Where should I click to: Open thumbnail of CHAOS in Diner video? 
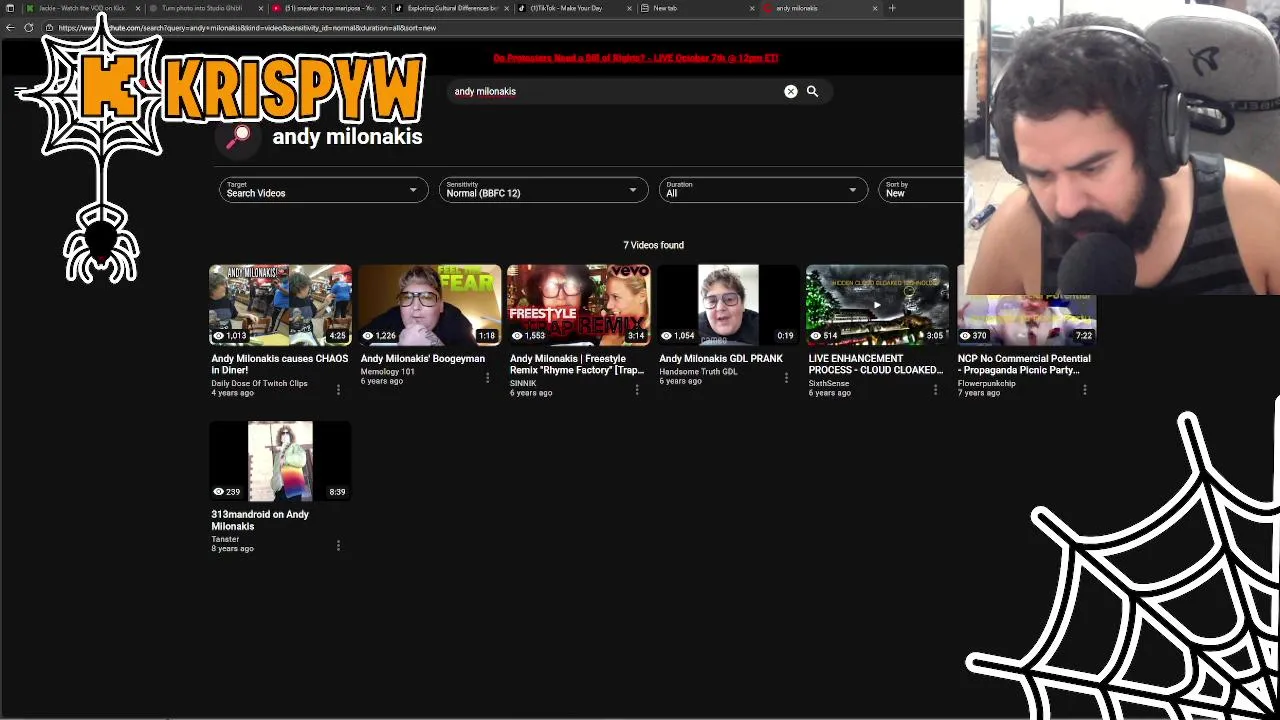click(280, 305)
